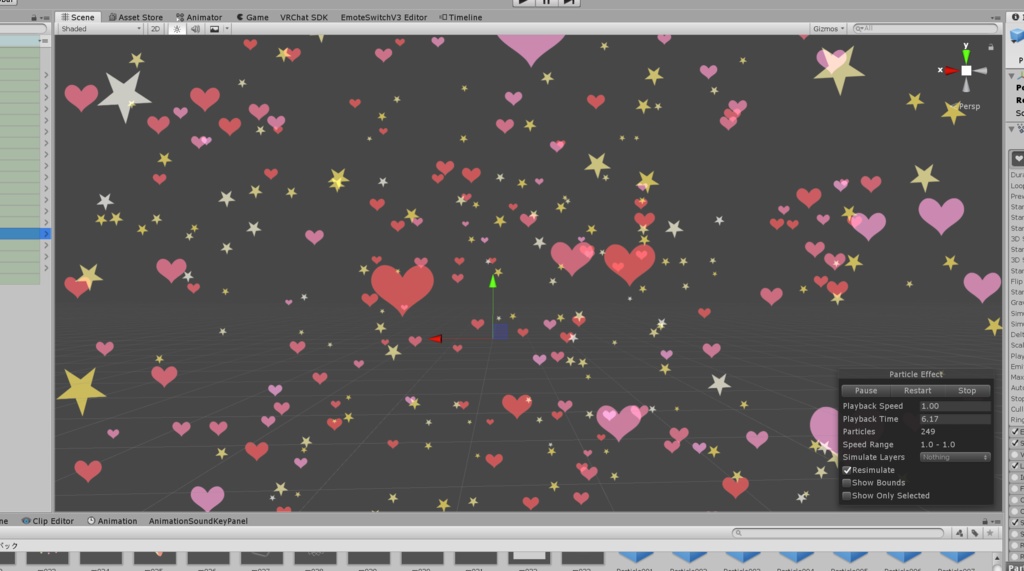
Task: Open scene effects dropdown arrow
Action: coord(227,29)
